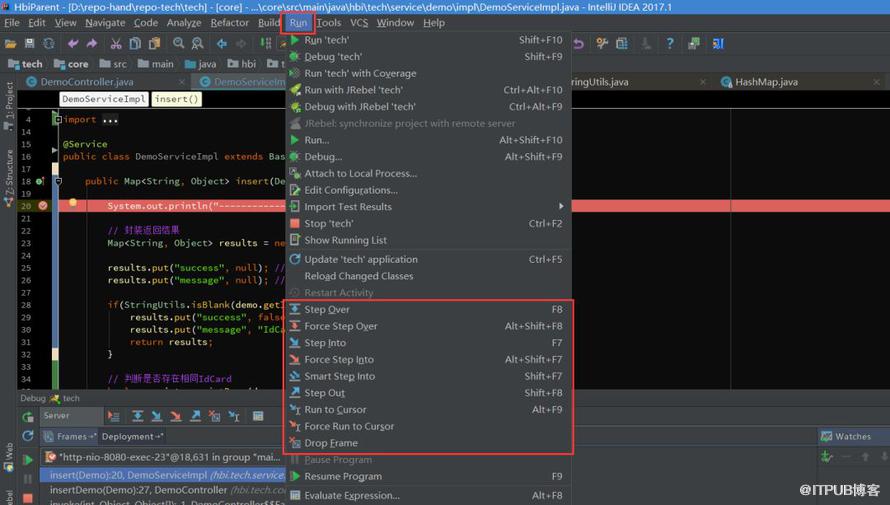Viewport: 890px width, 505px height.
Task: Click the red Stop square side icon
Action: click(28, 499)
